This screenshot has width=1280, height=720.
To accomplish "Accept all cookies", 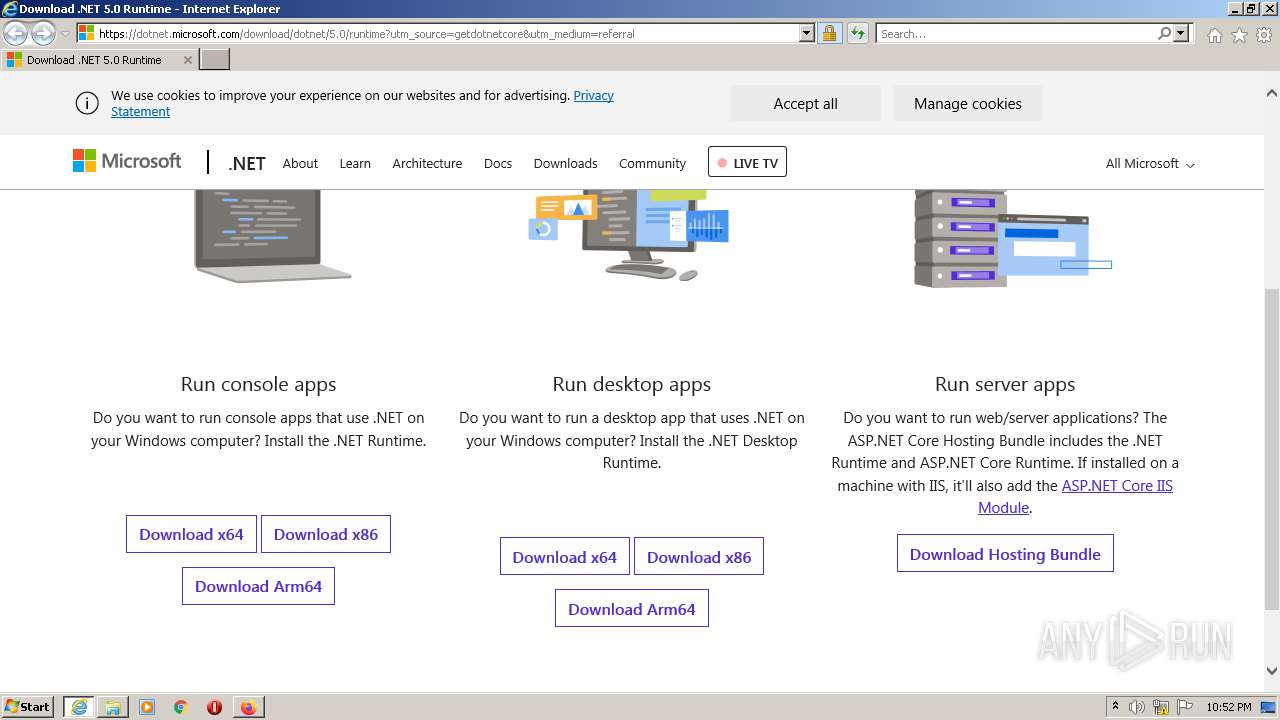I will (x=805, y=103).
